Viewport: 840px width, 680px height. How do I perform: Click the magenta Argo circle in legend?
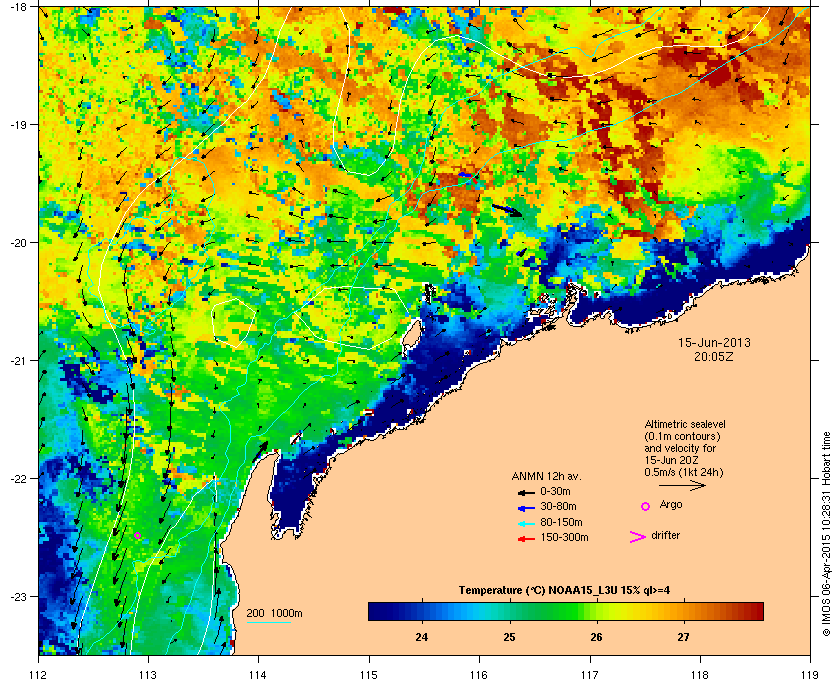point(646,506)
